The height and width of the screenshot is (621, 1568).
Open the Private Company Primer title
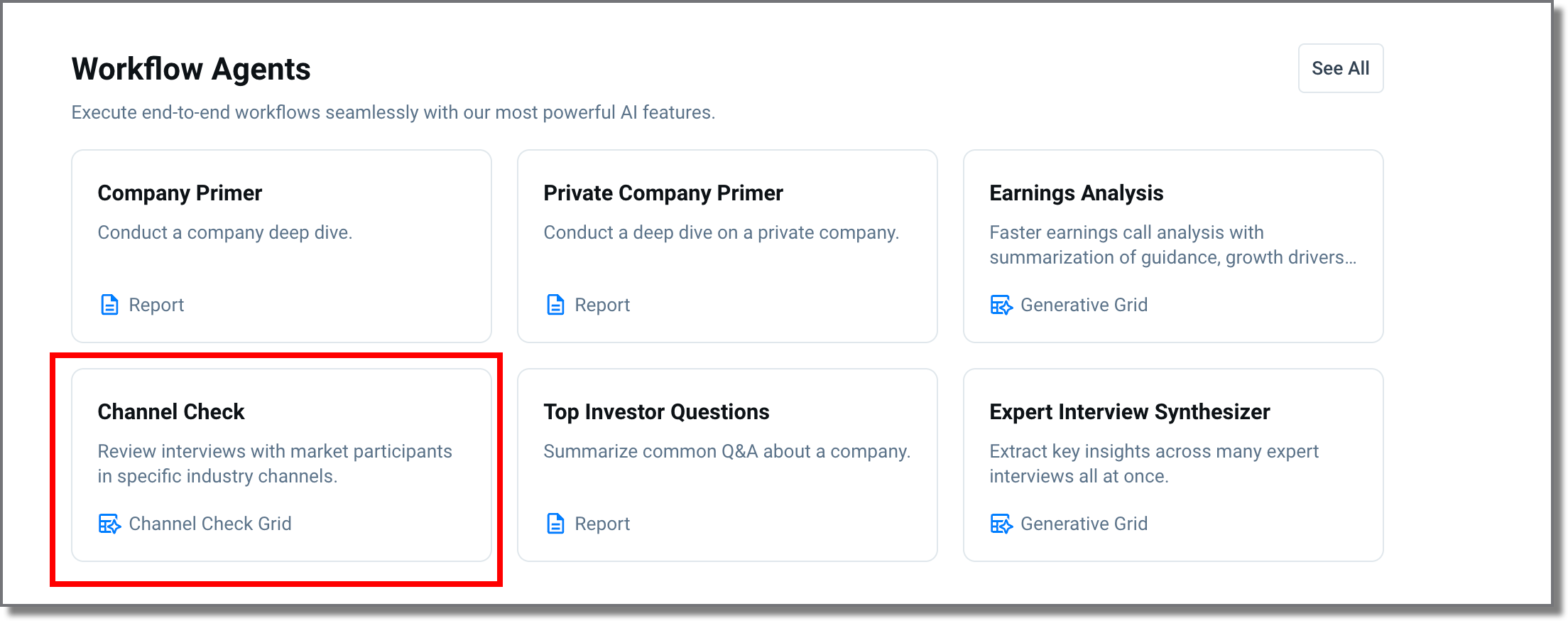tap(663, 193)
